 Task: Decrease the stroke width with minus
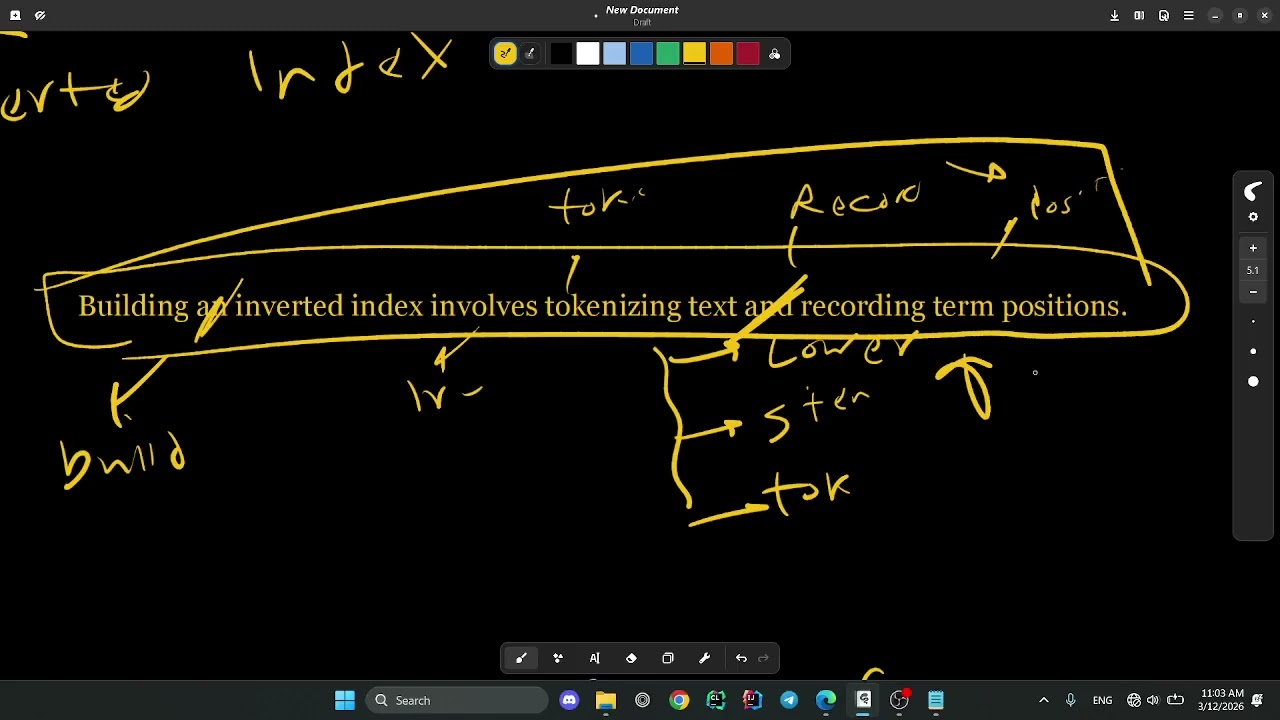point(1253,292)
